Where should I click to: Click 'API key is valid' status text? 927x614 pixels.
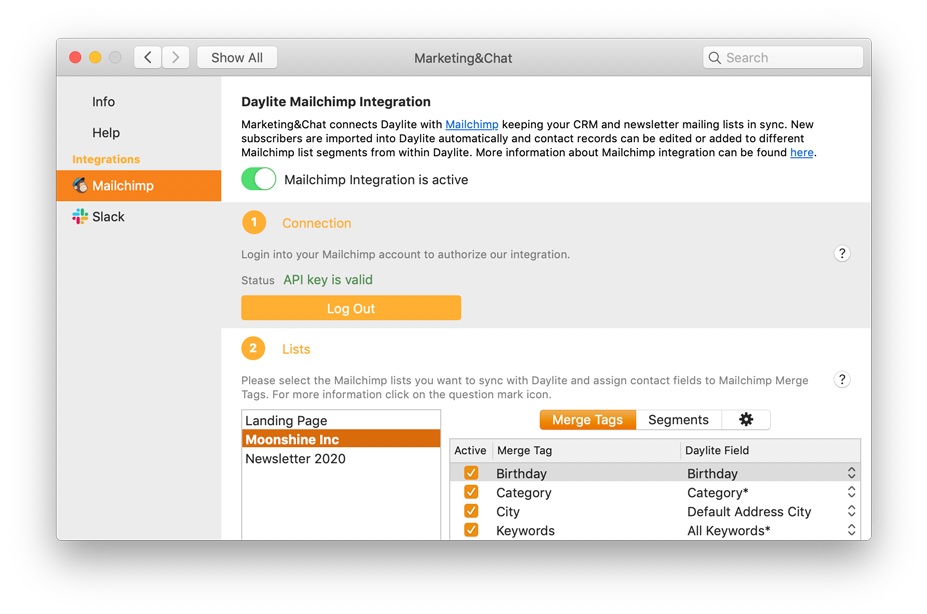click(x=328, y=280)
